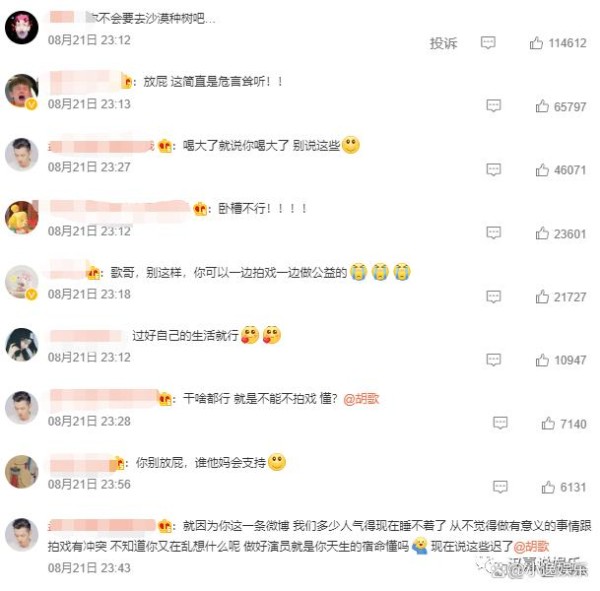Open replies for the 114612-likes comment
Screen dimensions: 600x591
488,42
